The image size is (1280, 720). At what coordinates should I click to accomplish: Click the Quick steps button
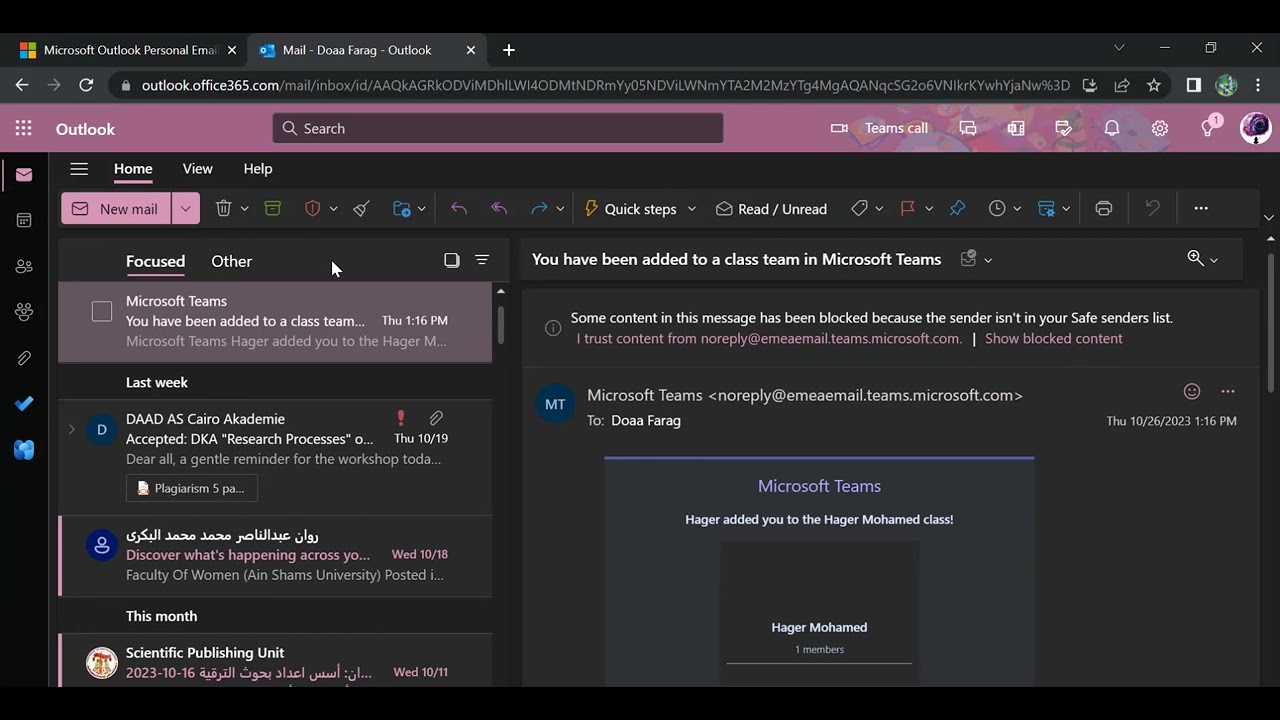point(630,208)
